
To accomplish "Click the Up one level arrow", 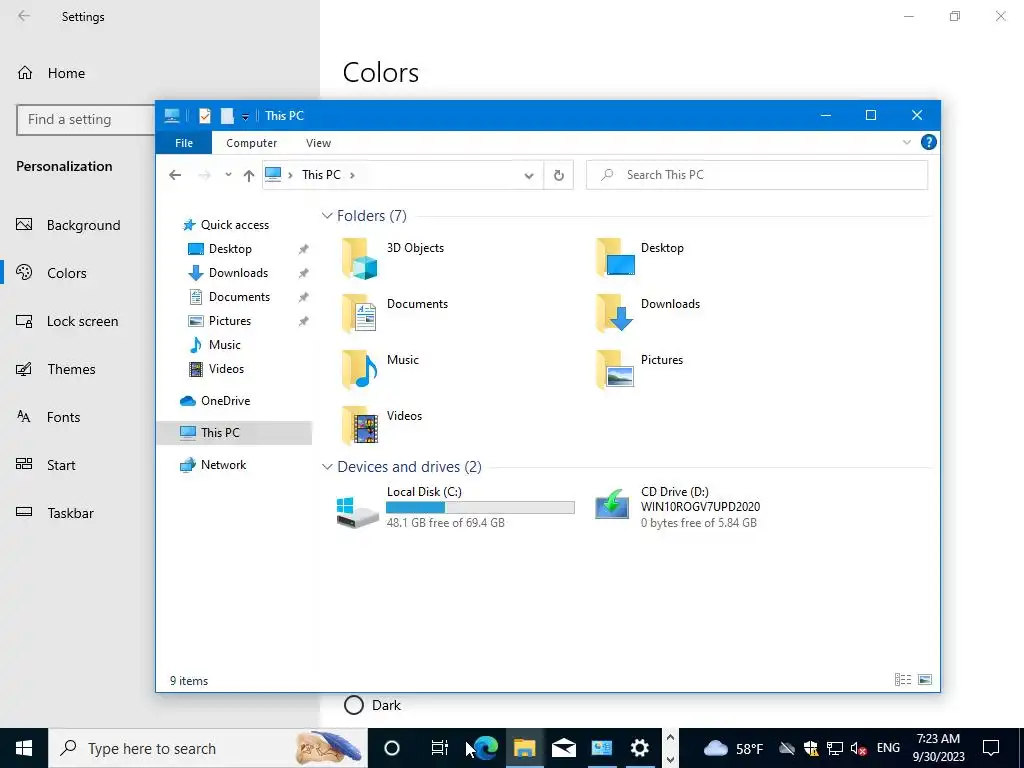I will (248, 175).
